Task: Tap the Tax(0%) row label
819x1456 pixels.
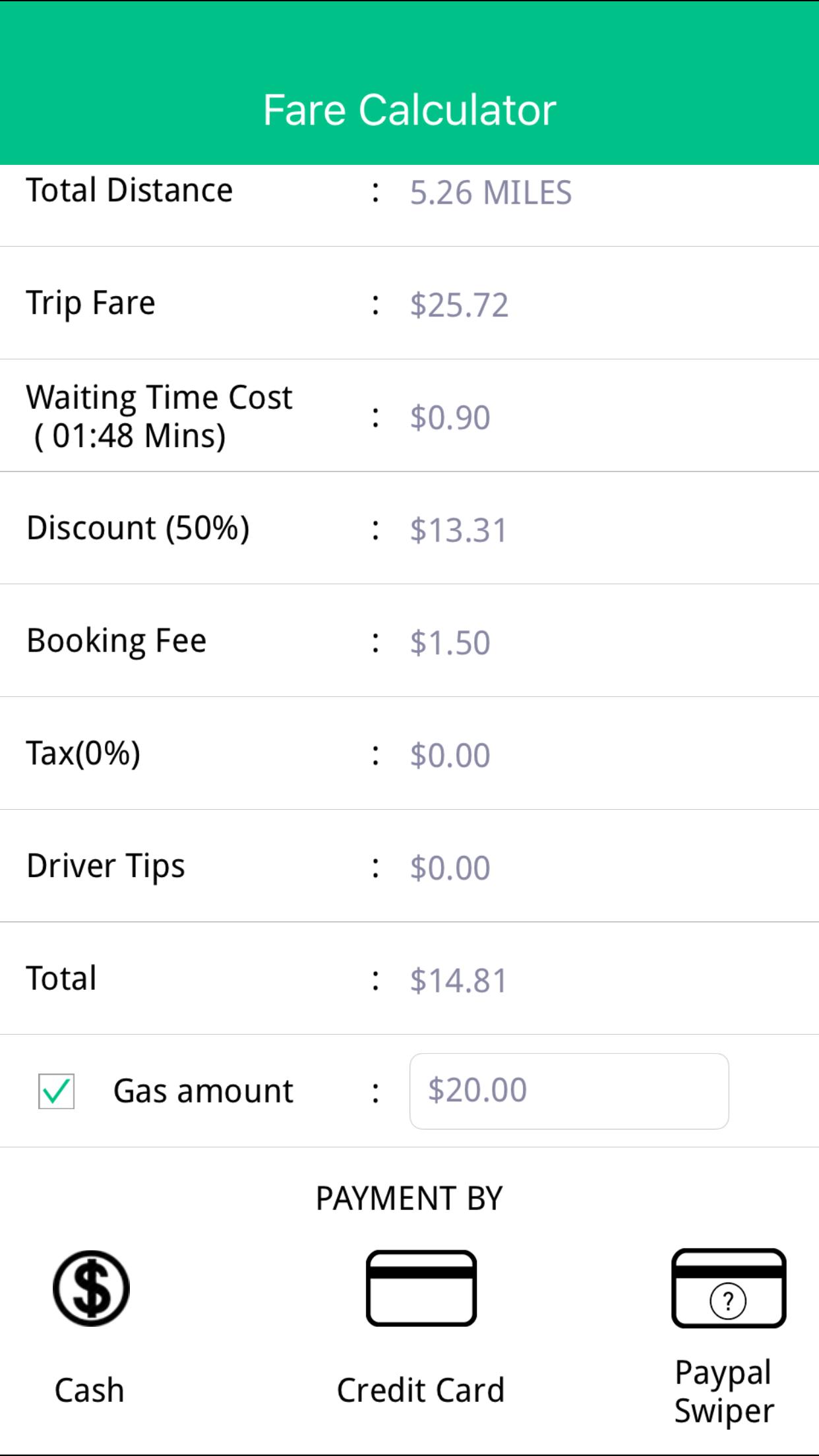Action: point(83,754)
